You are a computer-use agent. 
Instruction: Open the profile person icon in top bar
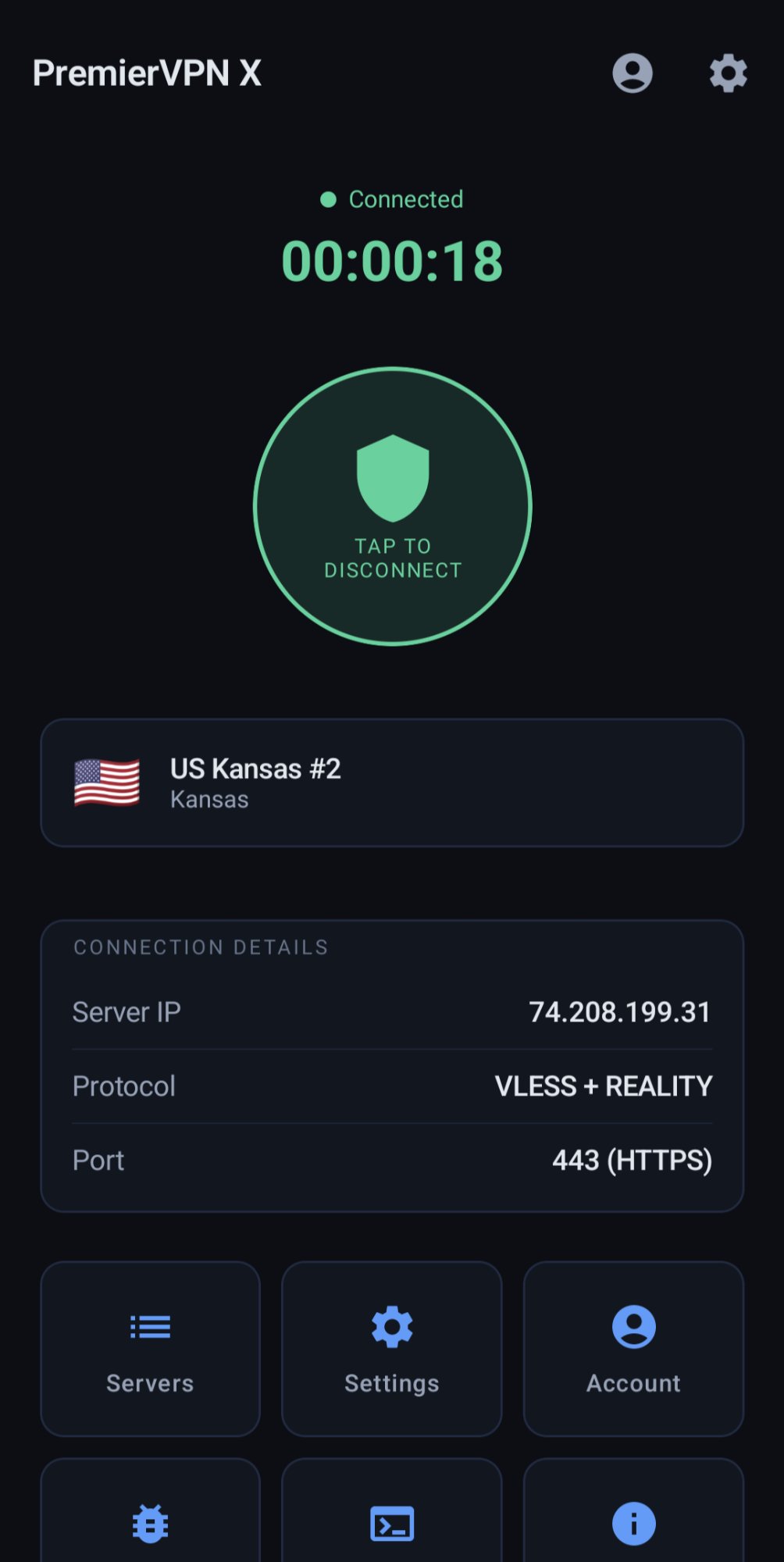[x=633, y=73]
